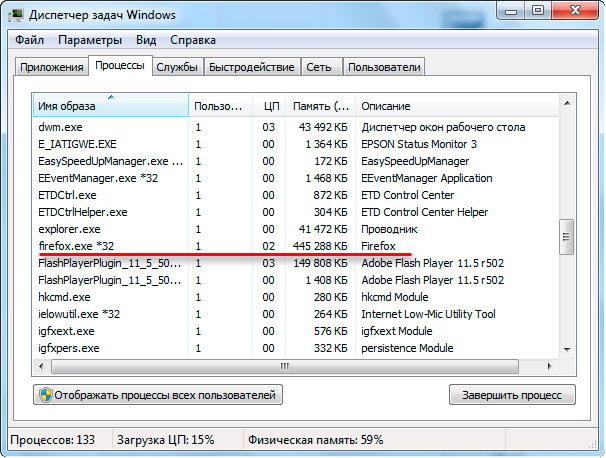The height and width of the screenshot is (458, 606).
Task: Select FlashPlayerPlugin row using 1 408 КБ
Action: [296, 280]
